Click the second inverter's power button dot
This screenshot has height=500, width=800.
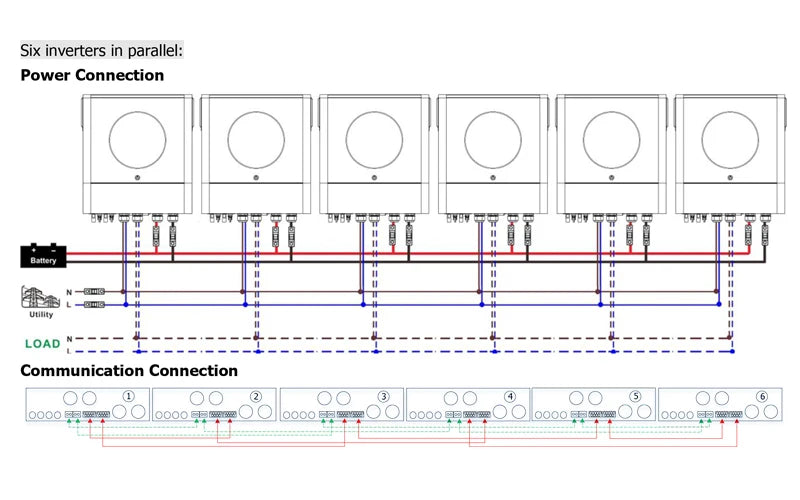256,178
